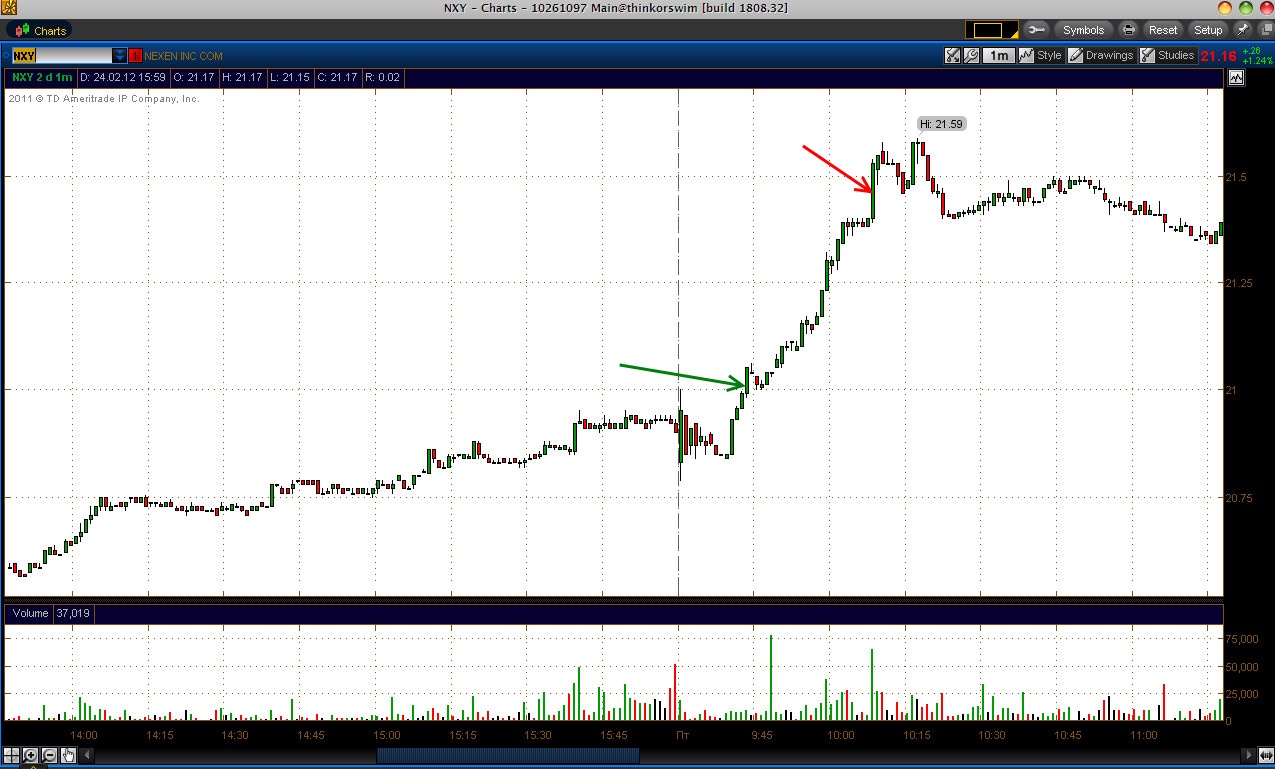The width and height of the screenshot is (1275, 769).
Task: Click the O: 21.17 open value
Action: tap(194, 77)
